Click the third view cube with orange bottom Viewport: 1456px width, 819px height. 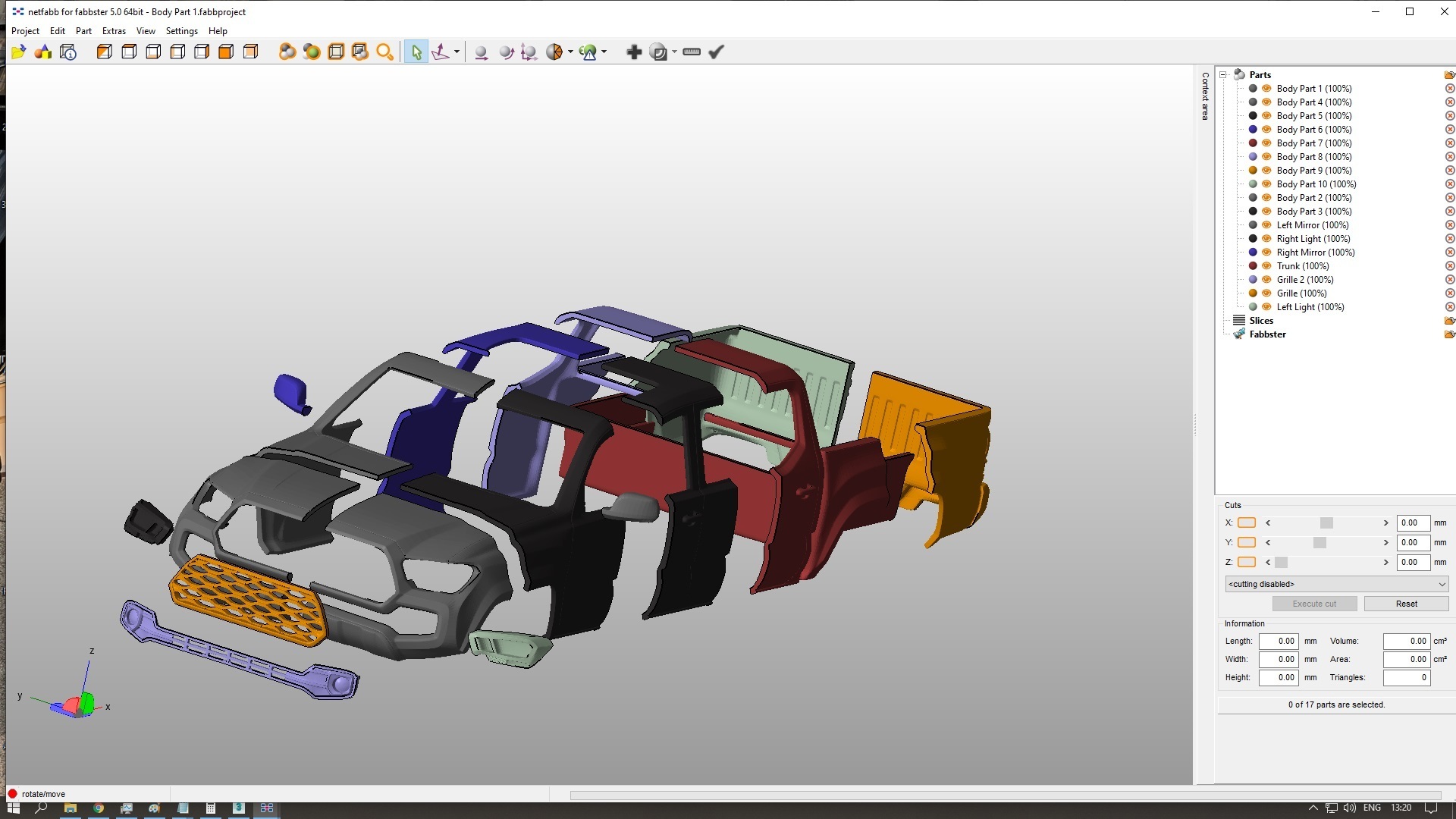pyautogui.click(x=153, y=52)
